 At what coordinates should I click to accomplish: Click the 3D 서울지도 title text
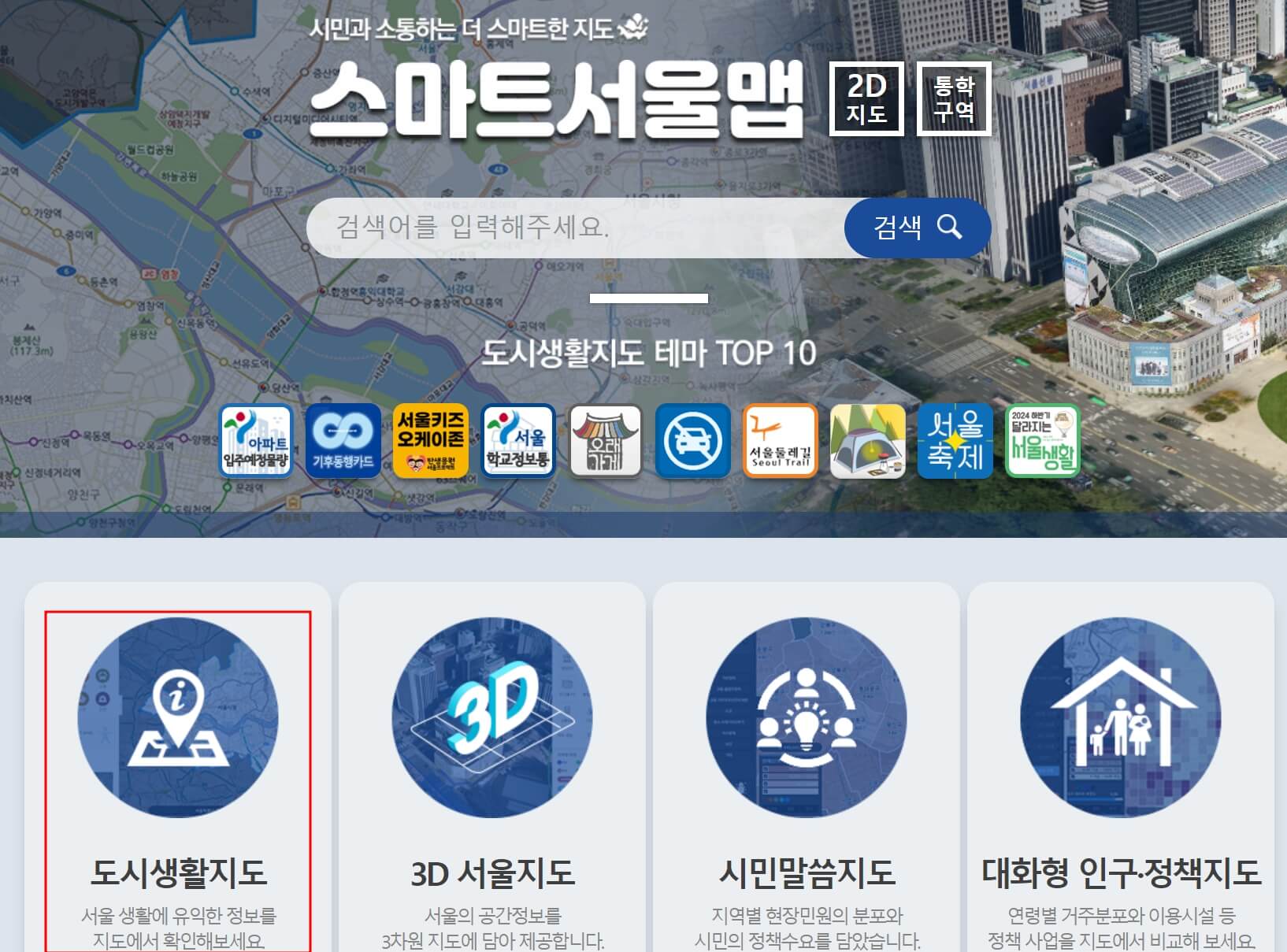(492, 872)
